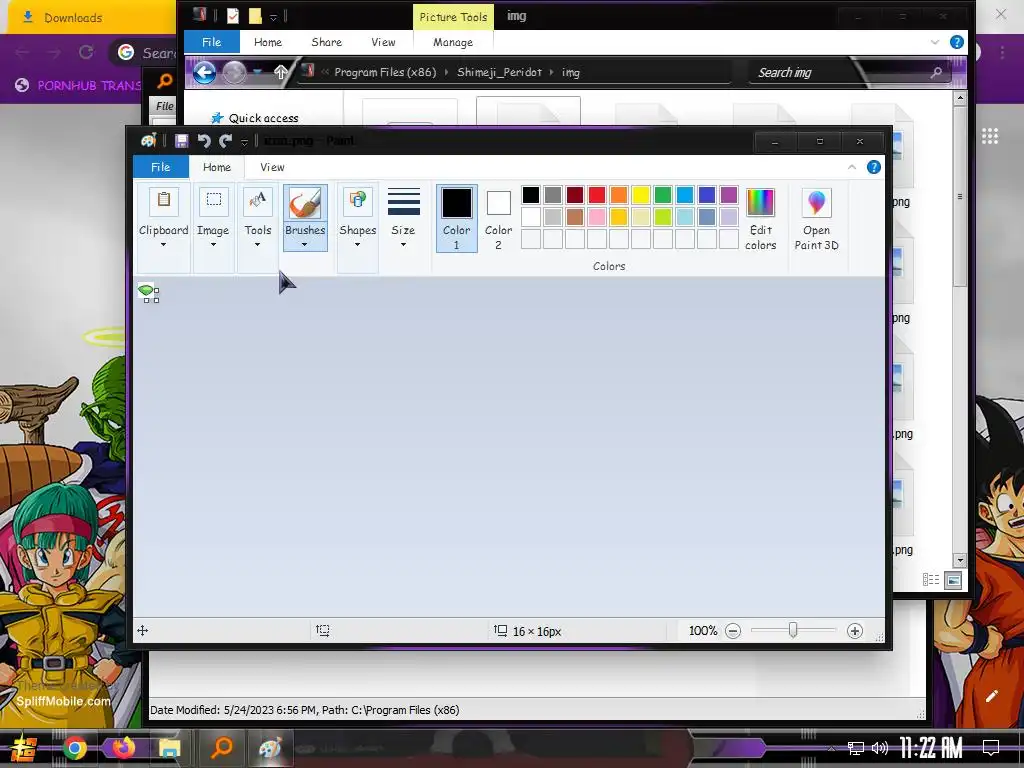Open Explorer's View ribbon tab
Screen dimensions: 1024x768
tap(383, 42)
